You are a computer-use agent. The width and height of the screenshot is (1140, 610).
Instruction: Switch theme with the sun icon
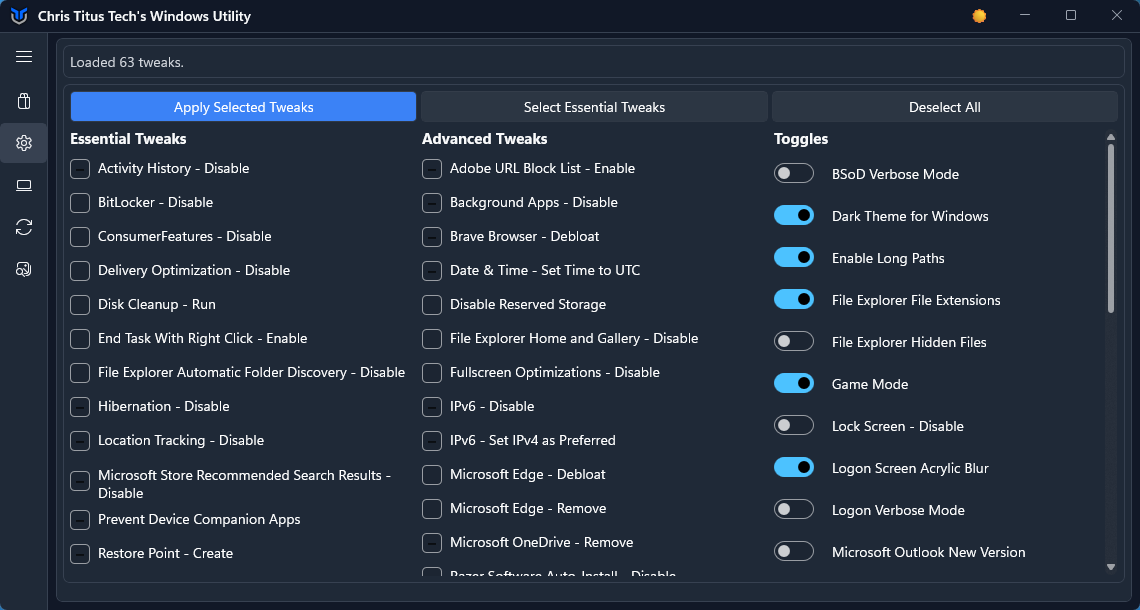(x=979, y=16)
